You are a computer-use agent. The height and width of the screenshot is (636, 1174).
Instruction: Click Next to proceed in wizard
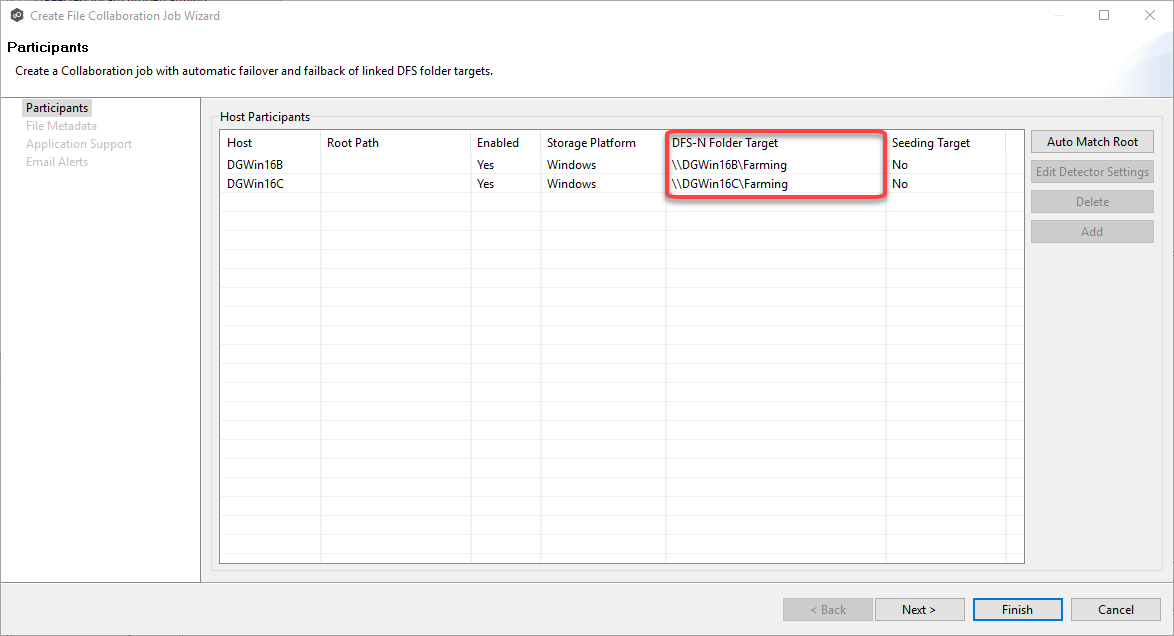click(x=919, y=609)
